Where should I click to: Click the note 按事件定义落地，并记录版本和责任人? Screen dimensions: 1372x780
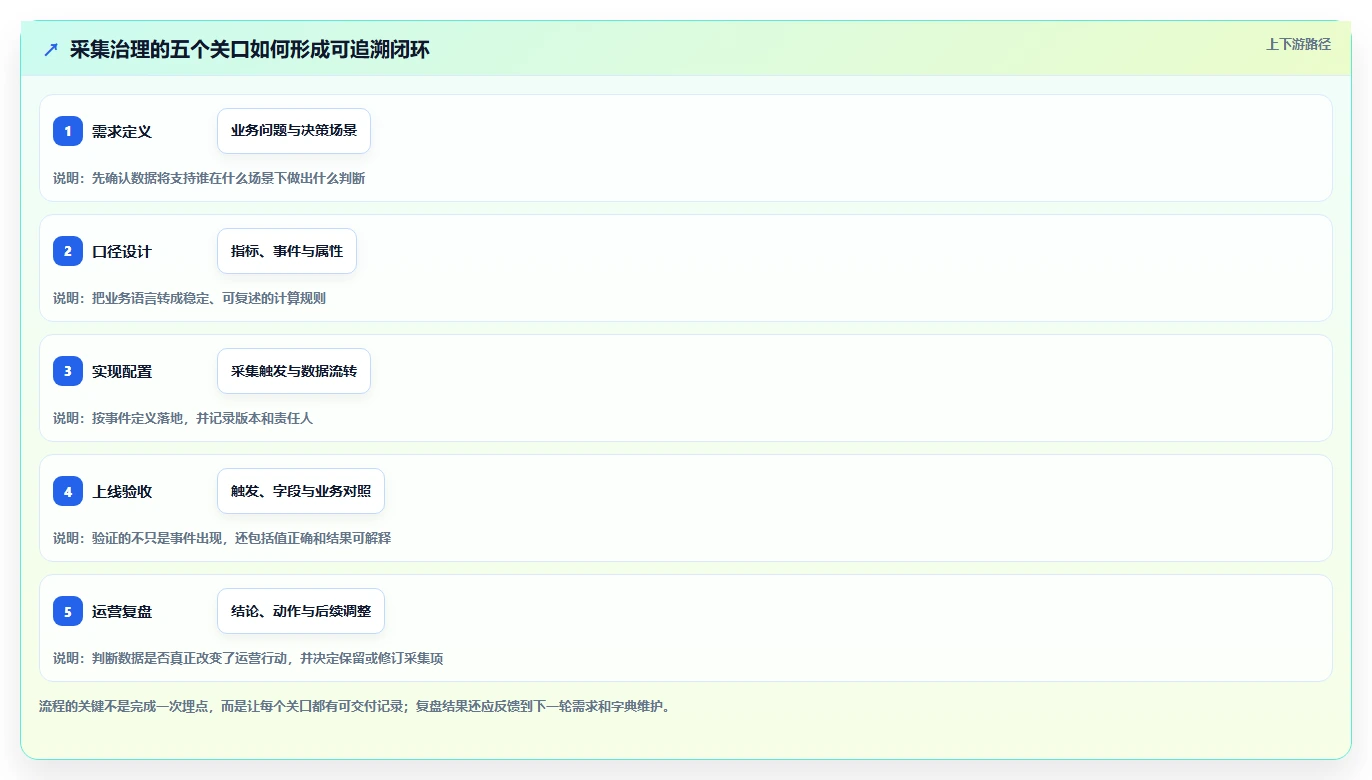click(202, 418)
